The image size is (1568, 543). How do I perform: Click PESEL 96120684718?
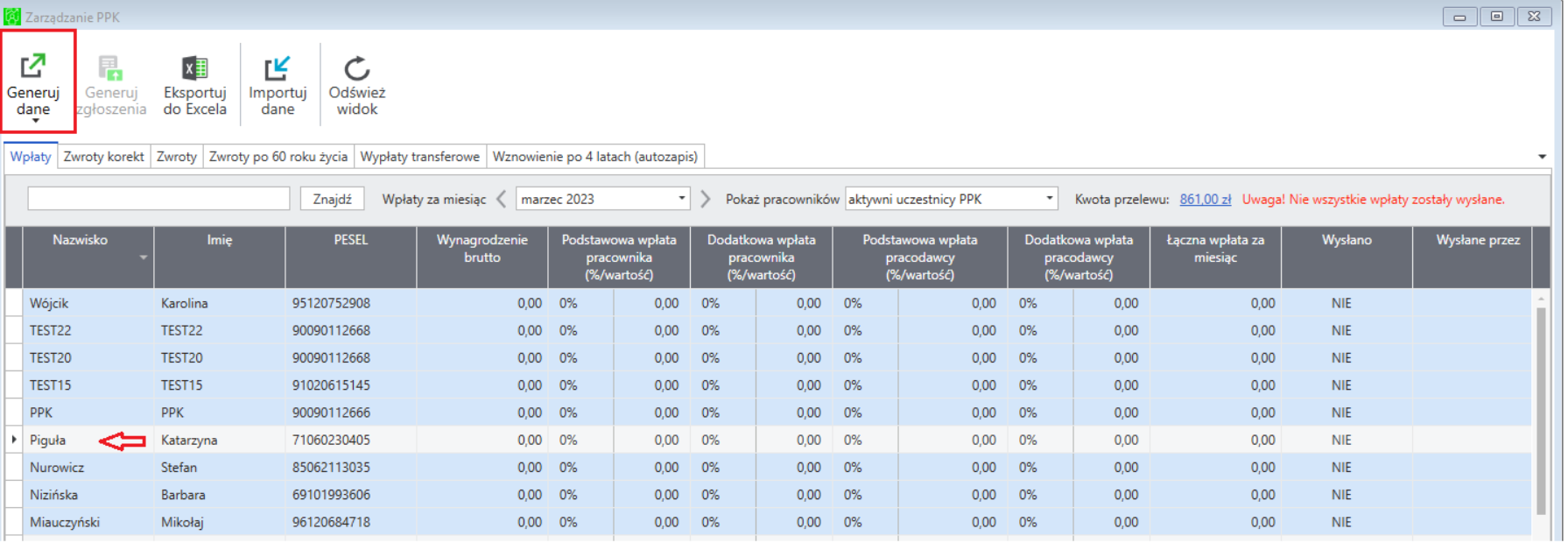click(331, 522)
